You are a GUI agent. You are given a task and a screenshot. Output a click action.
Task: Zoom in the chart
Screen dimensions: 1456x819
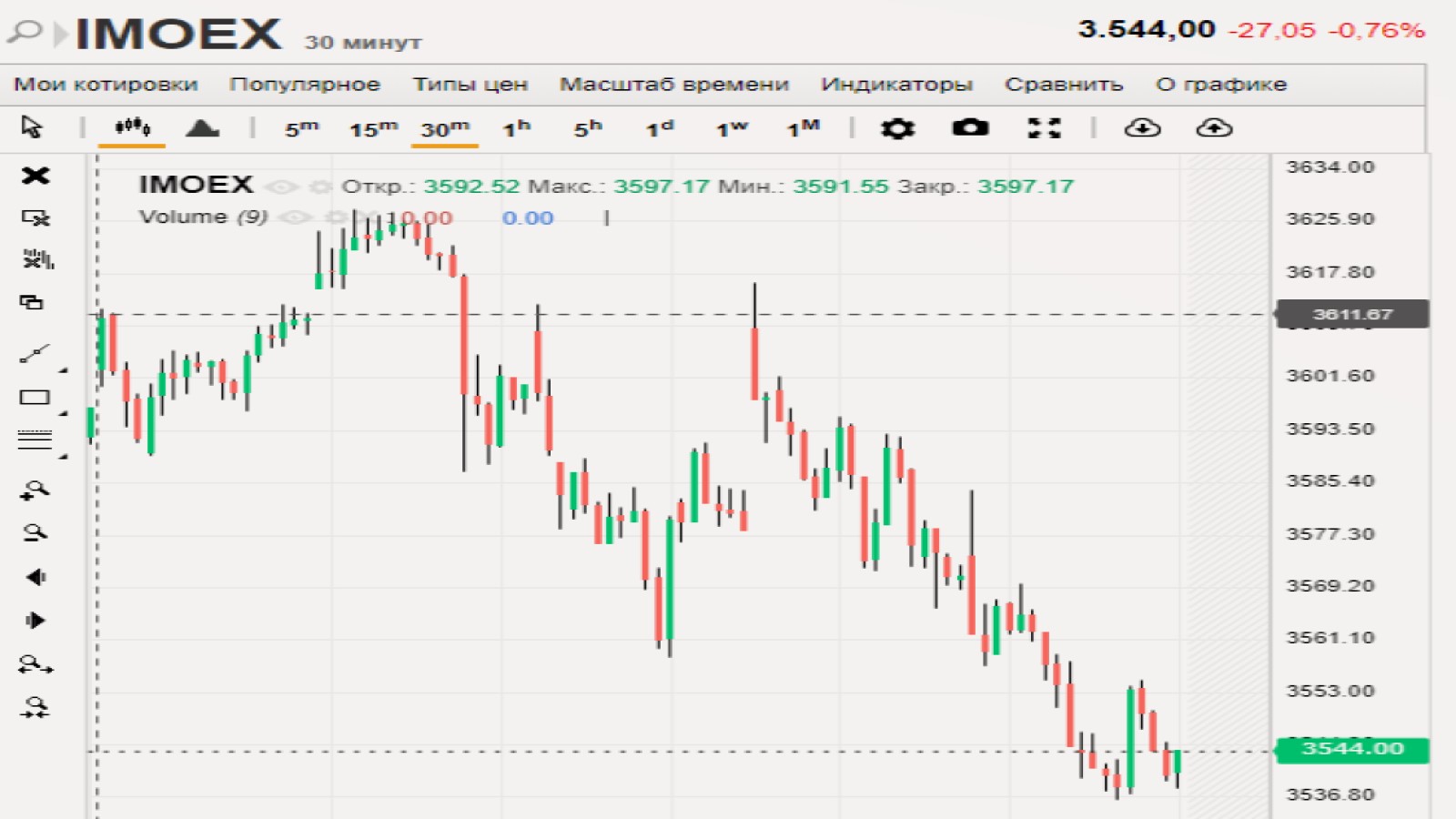pyautogui.click(x=35, y=490)
